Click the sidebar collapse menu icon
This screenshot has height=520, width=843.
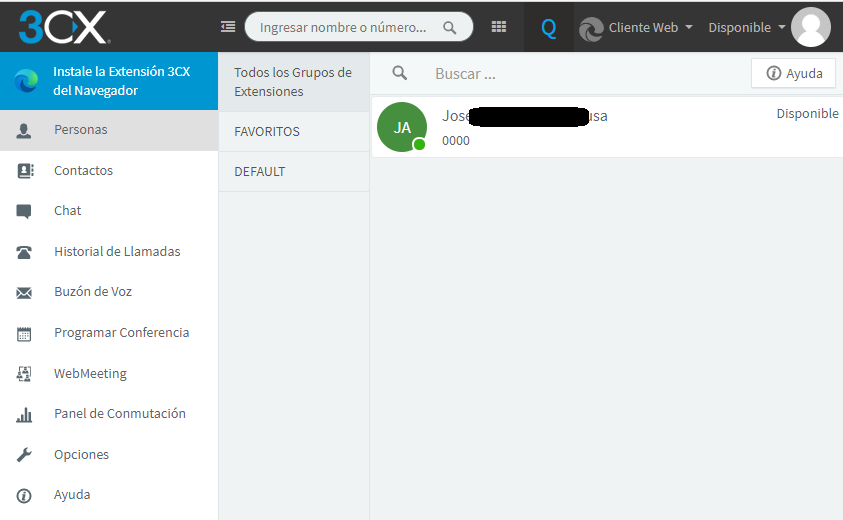pyautogui.click(x=228, y=27)
